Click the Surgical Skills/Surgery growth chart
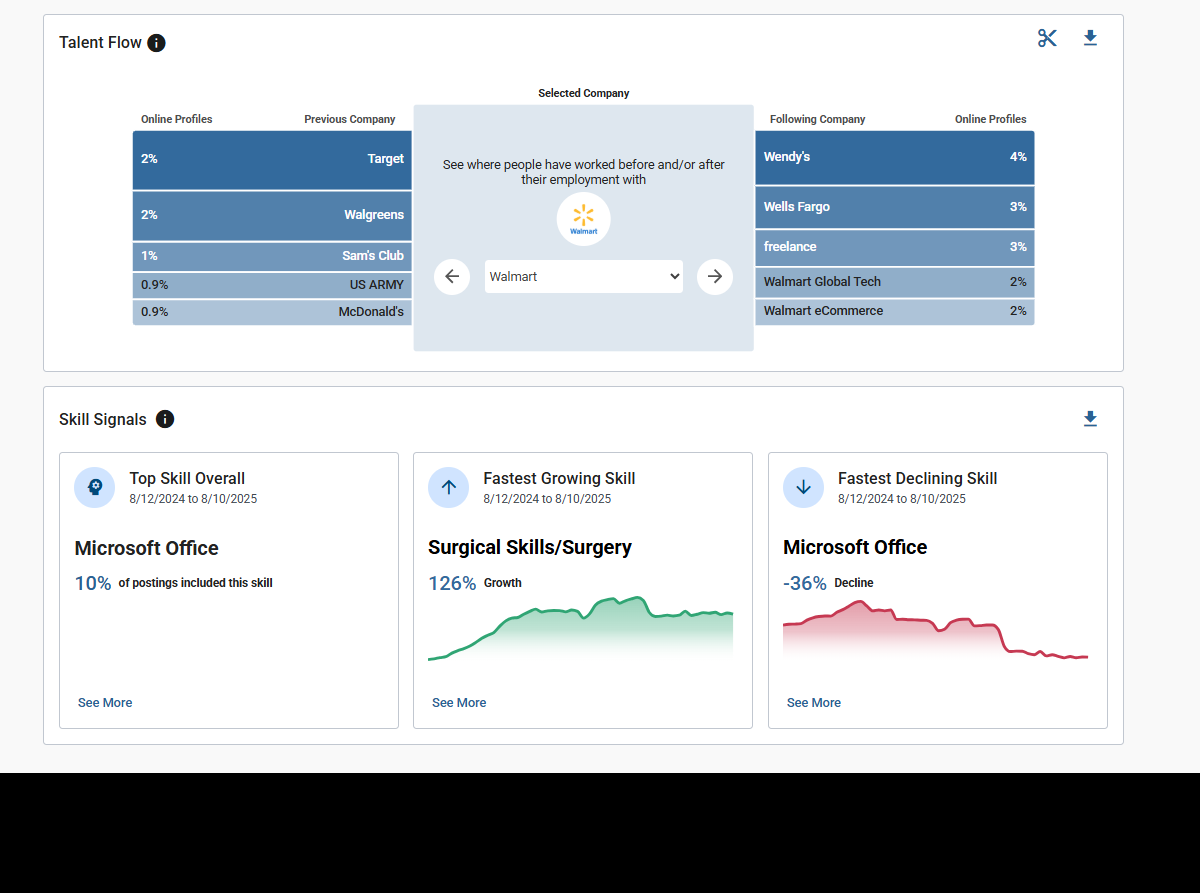 click(x=581, y=629)
